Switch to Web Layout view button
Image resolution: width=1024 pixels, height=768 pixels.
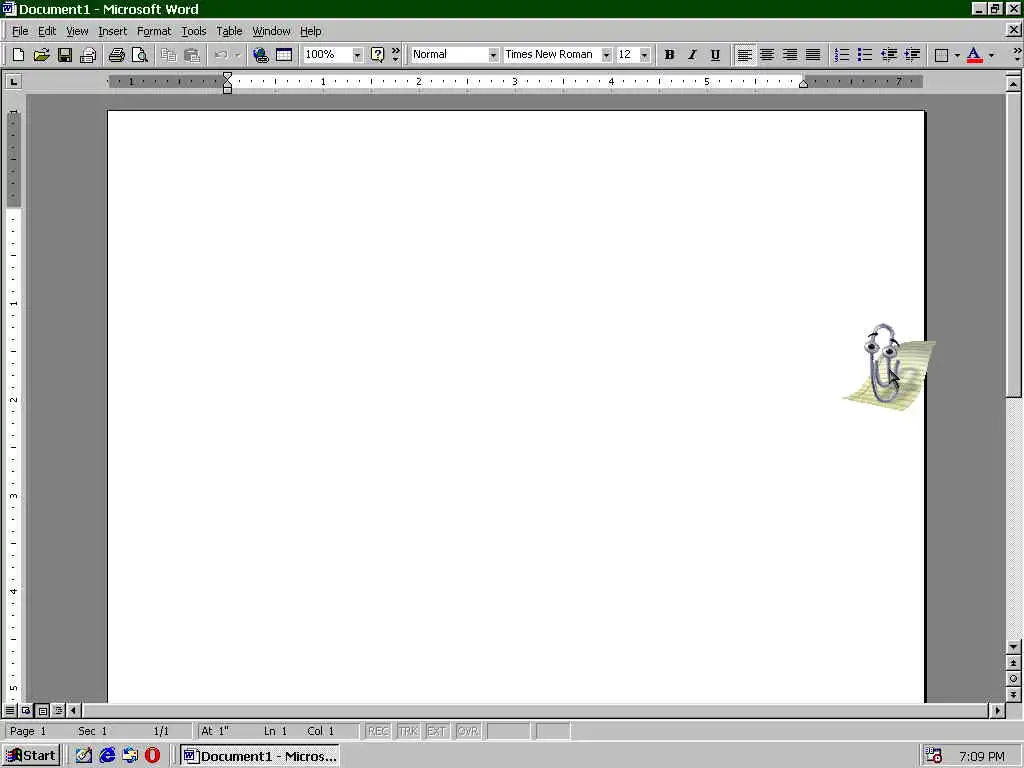coord(26,710)
